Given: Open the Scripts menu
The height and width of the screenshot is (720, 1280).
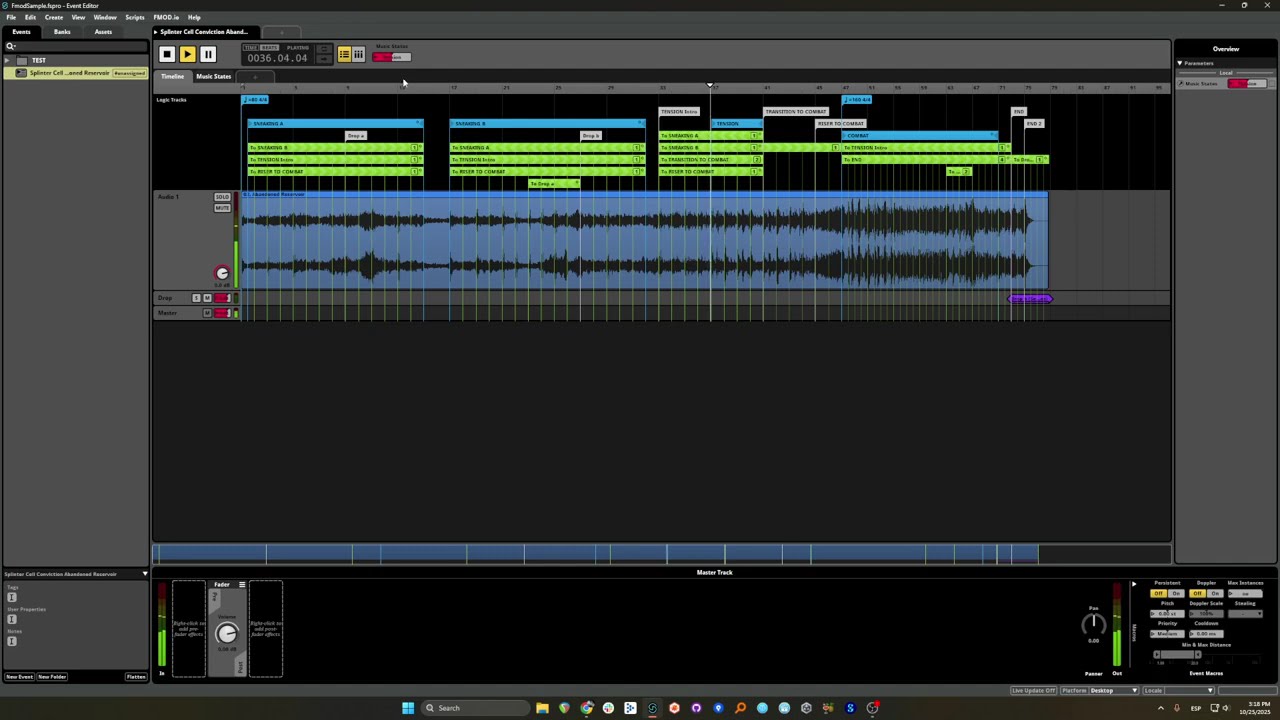Looking at the screenshot, I should (x=135, y=17).
